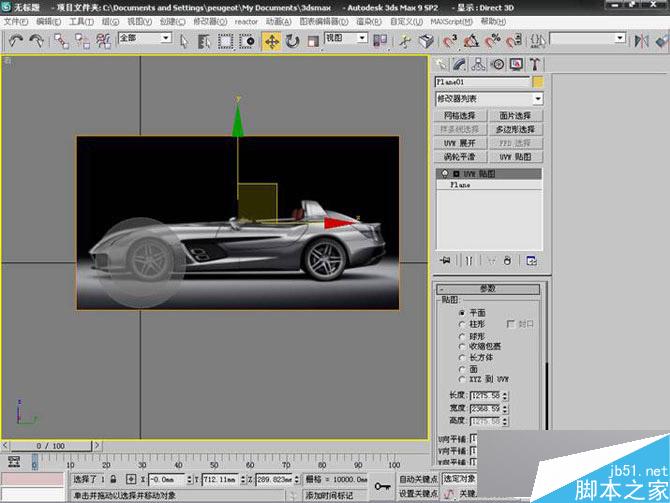Click the Pin Stack icon
Viewport: 670px width, 503px height.
point(445,260)
